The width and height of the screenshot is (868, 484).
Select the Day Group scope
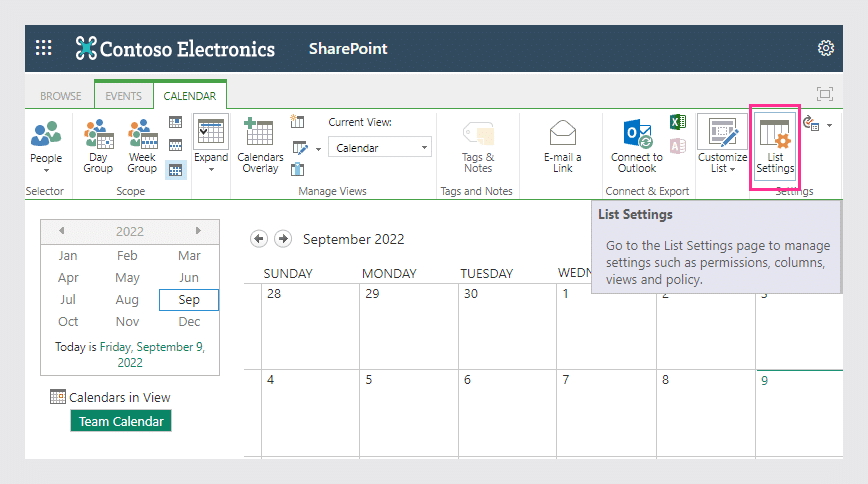pos(98,147)
